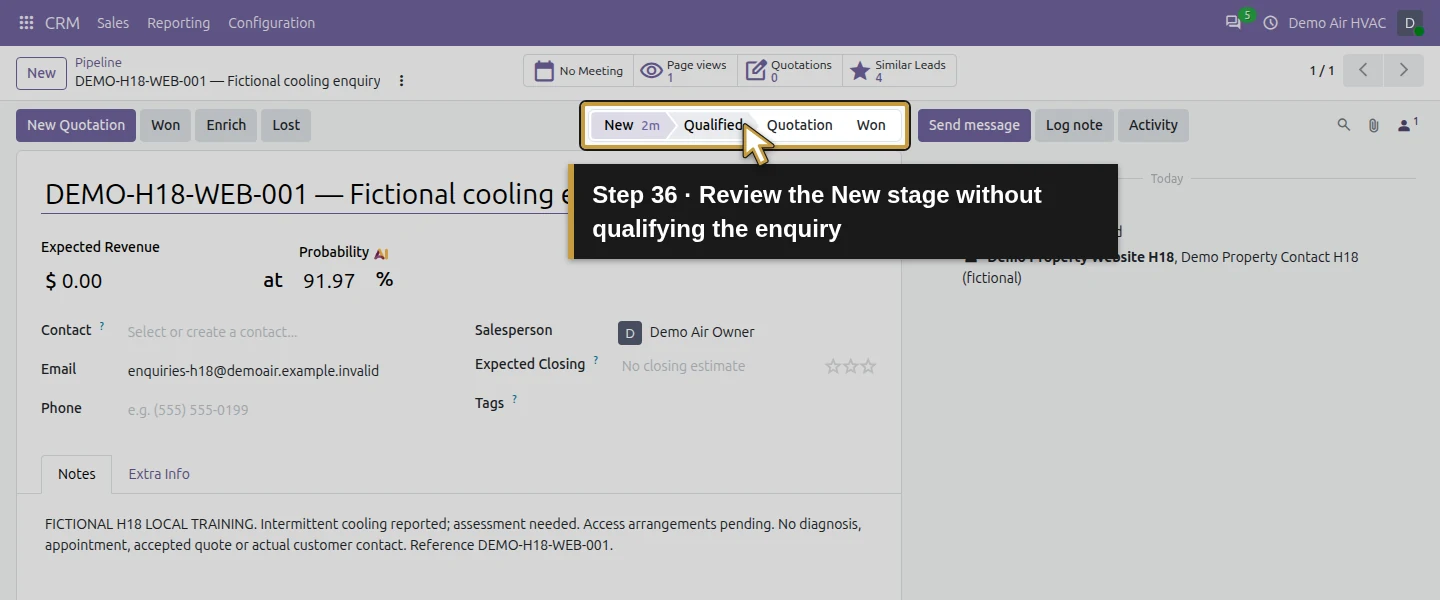The image size is (1440, 600).
Task: Click the No Meeting calendar button
Action: point(579,71)
